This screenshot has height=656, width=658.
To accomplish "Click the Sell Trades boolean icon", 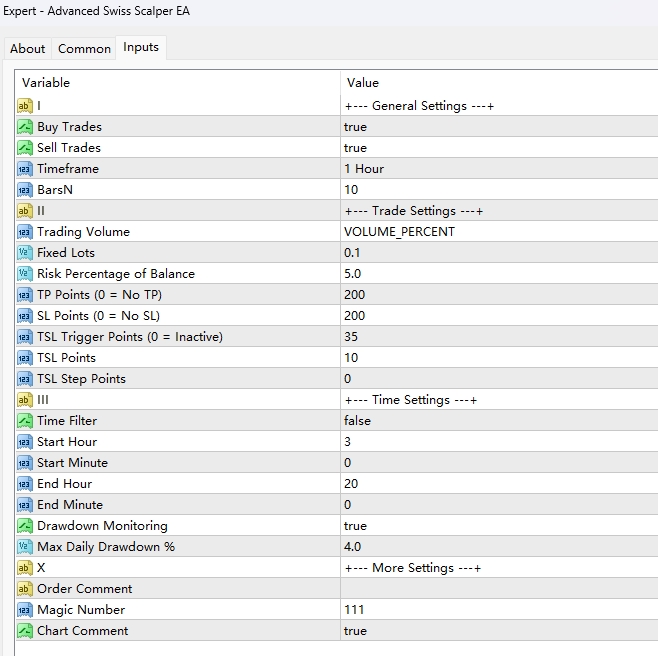I will [25, 148].
